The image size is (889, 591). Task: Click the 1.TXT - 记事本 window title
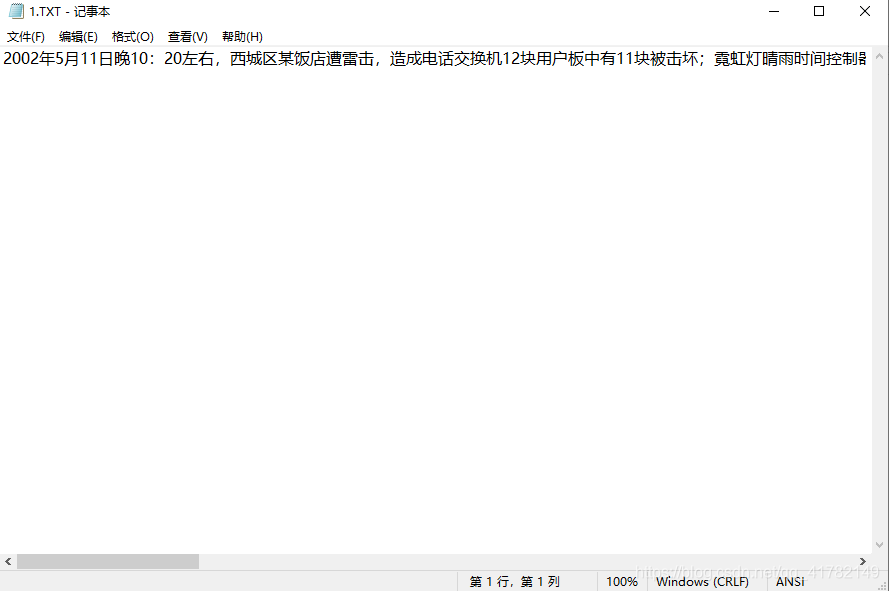click(x=70, y=11)
